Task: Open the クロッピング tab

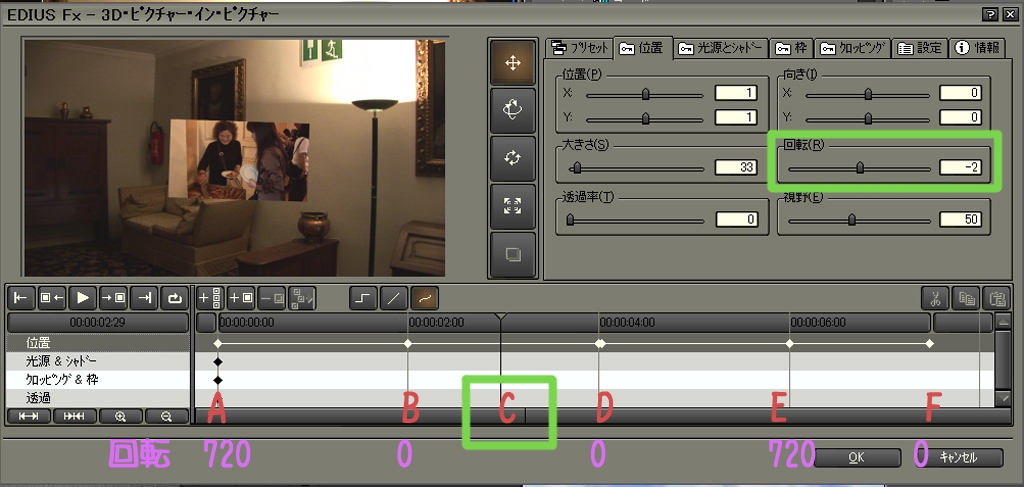Action: click(854, 48)
